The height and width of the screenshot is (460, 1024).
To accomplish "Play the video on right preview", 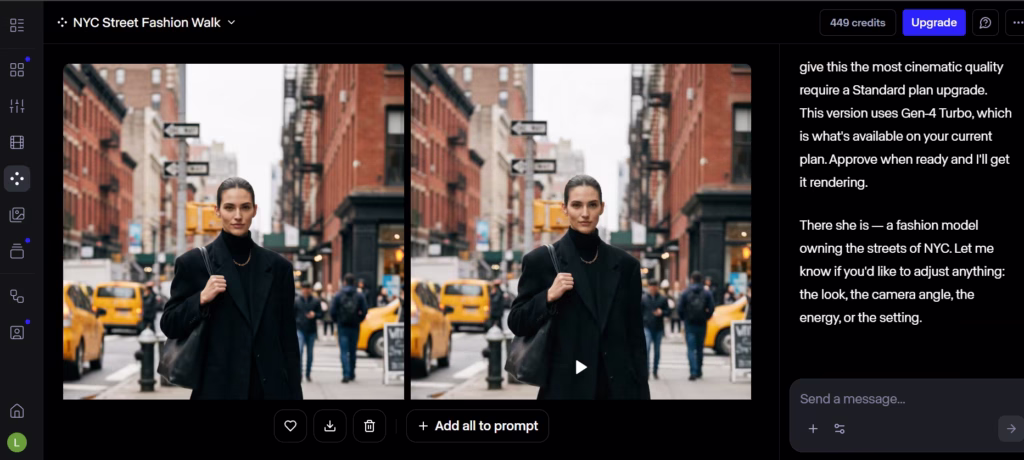I will pyautogui.click(x=581, y=367).
